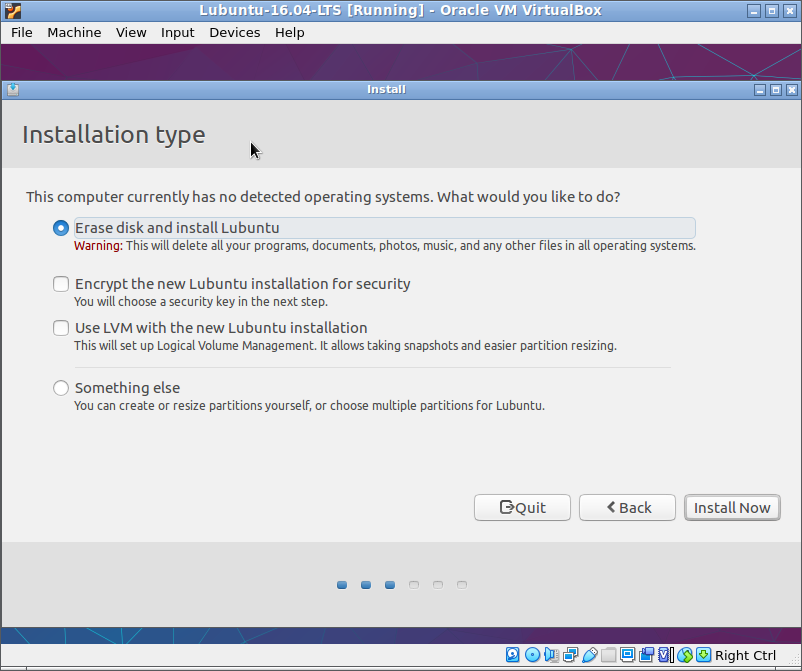Image resolution: width=802 pixels, height=671 pixels.
Task: Open the Input menu
Action: [x=177, y=33]
